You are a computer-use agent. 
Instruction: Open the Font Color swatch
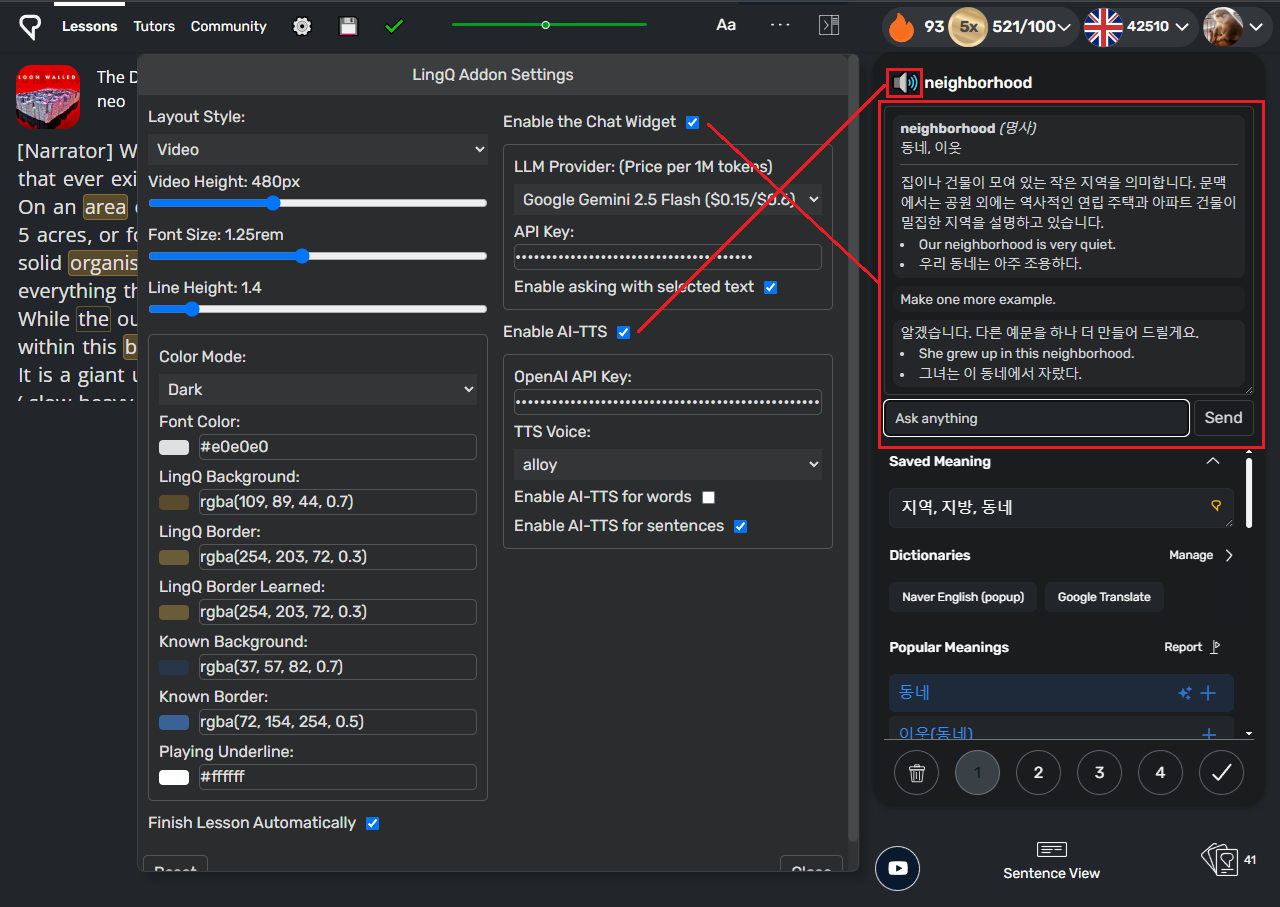174,447
